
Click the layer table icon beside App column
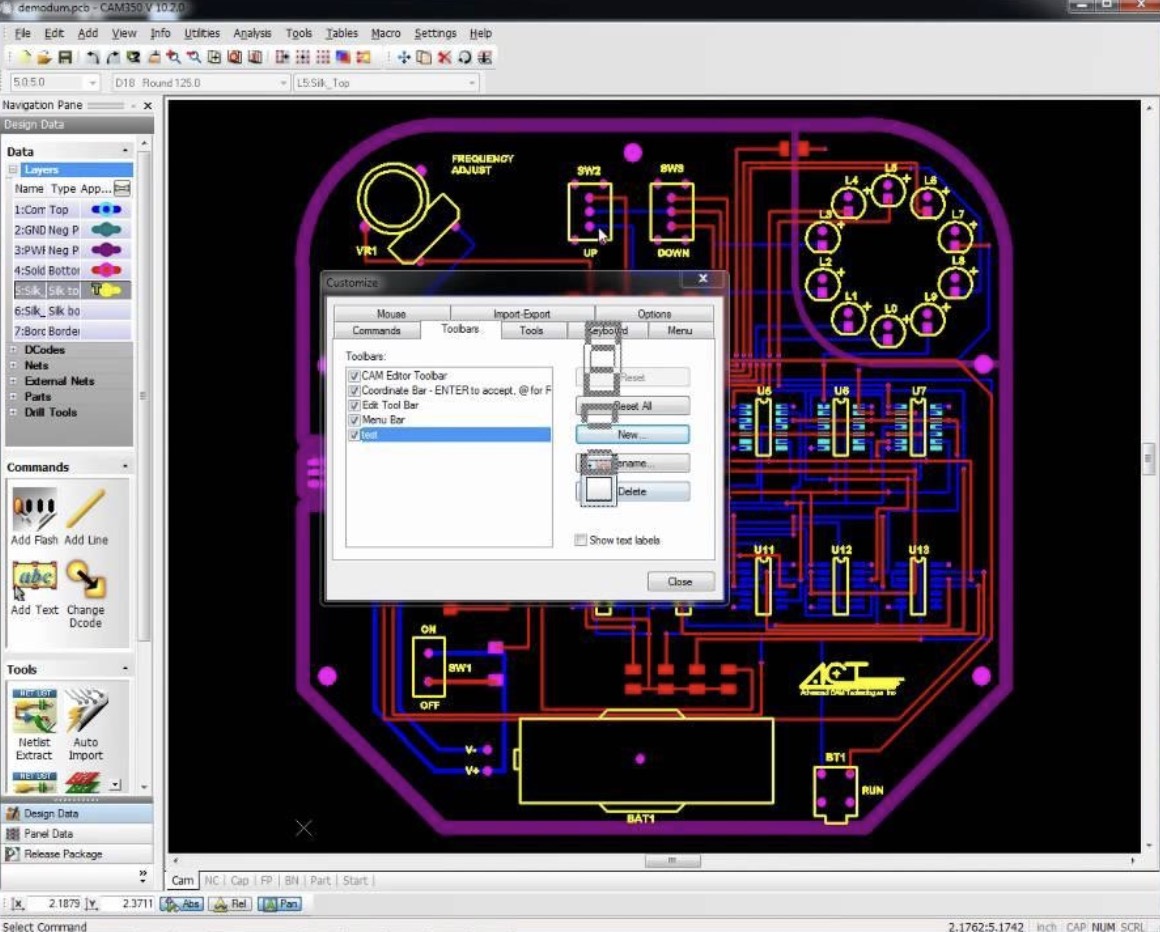[x=122, y=189]
